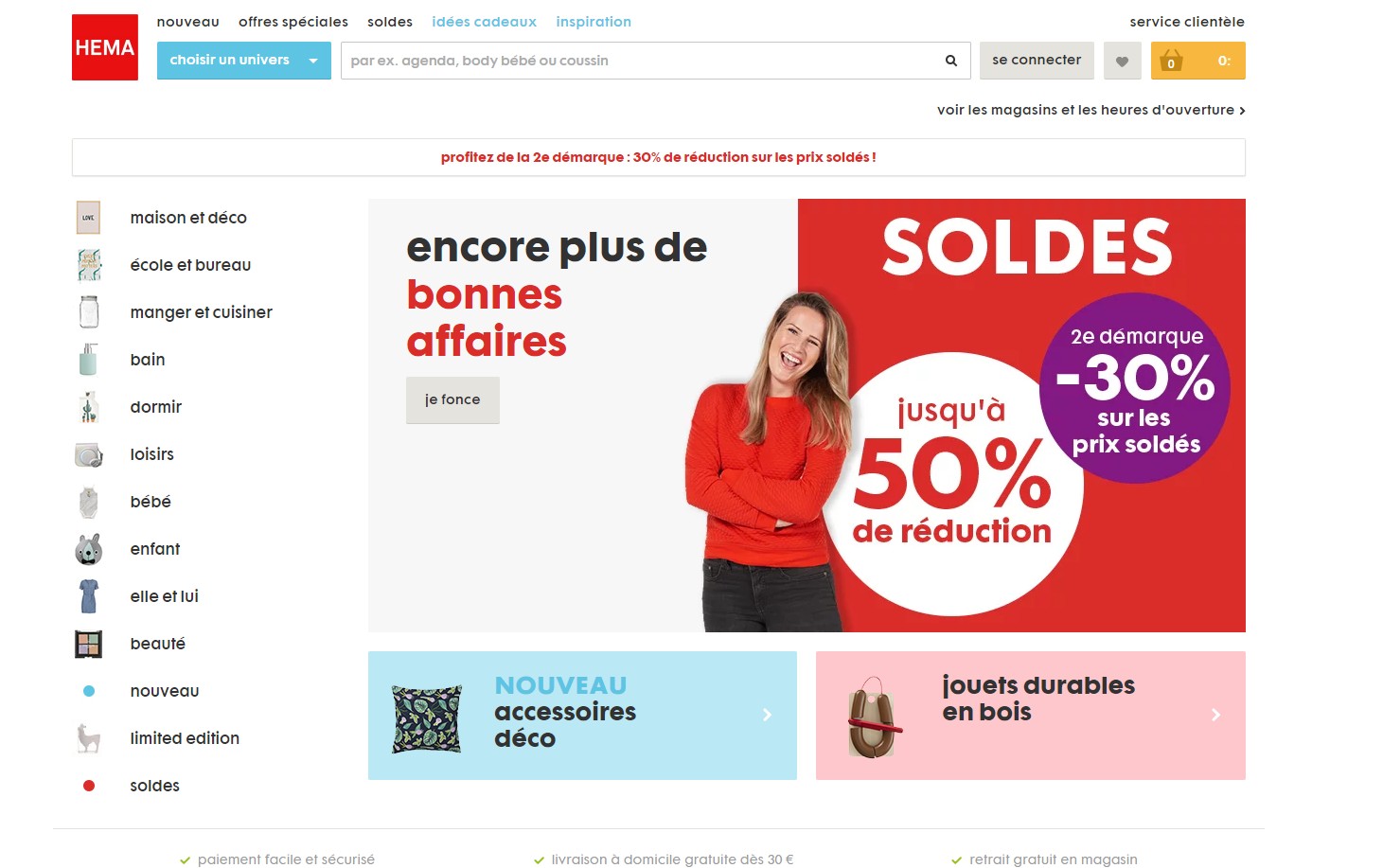Open the wishlist heart icon
The width and height of the screenshot is (1383, 868).
(x=1122, y=61)
